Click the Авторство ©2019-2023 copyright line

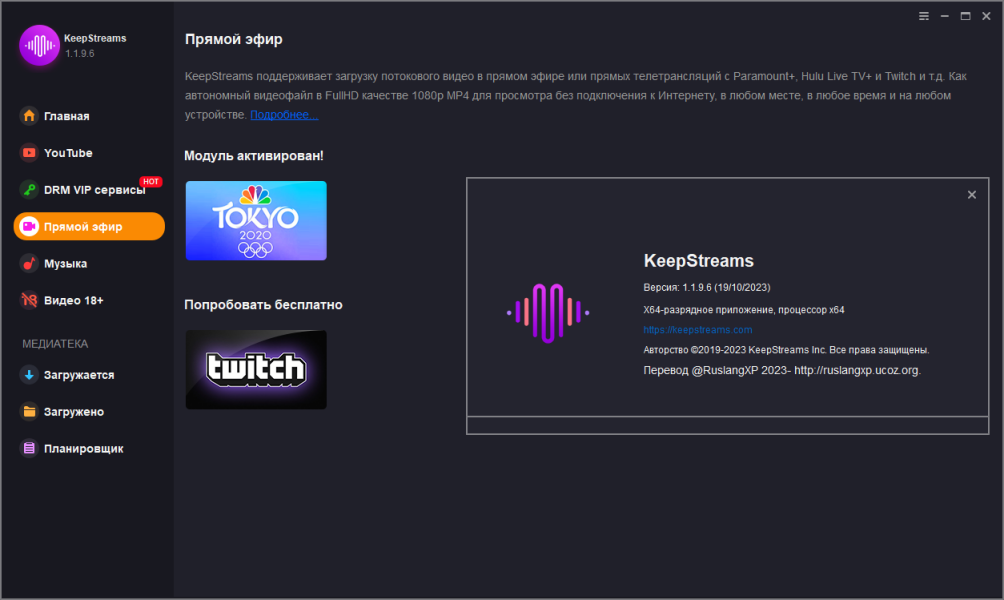click(786, 350)
